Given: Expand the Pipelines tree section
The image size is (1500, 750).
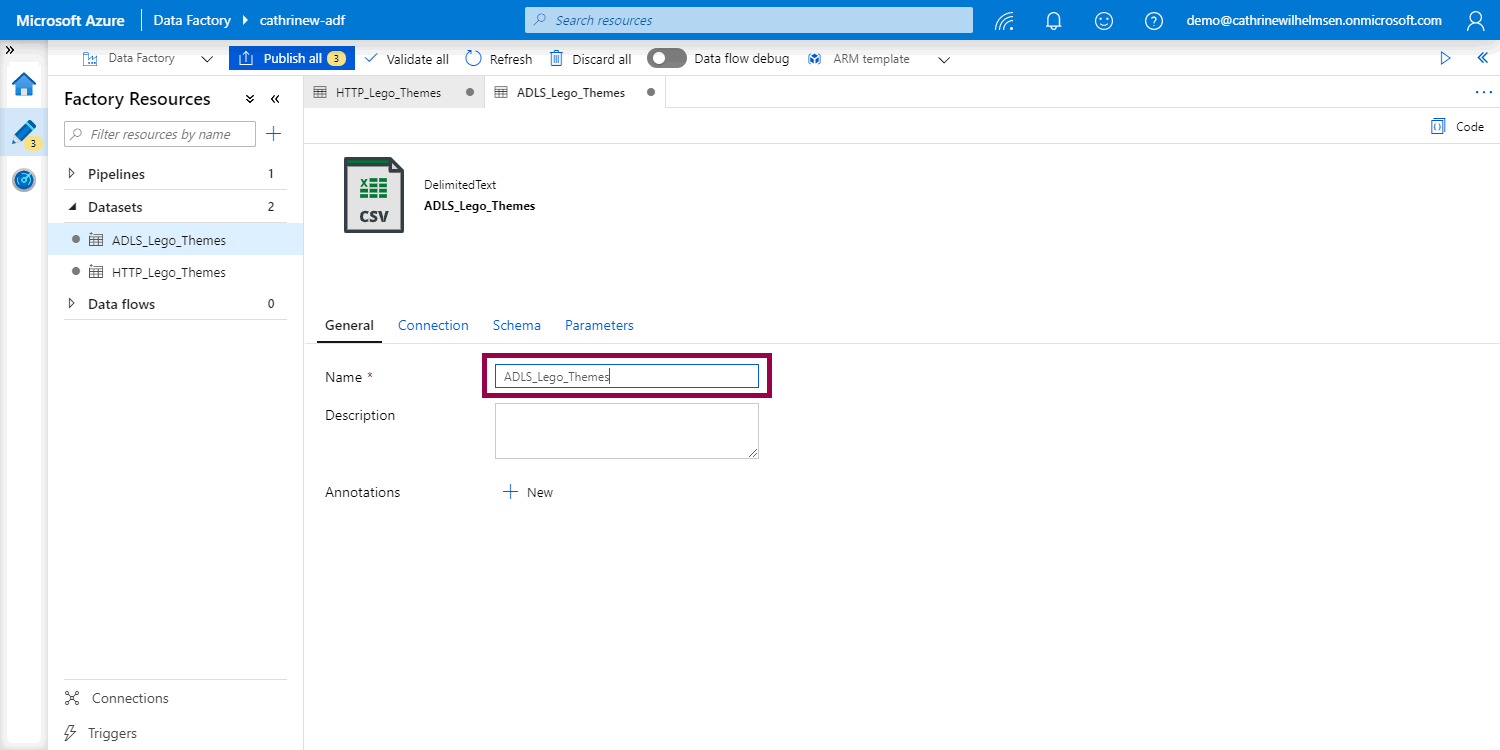Looking at the screenshot, I should pyautogui.click(x=72, y=174).
